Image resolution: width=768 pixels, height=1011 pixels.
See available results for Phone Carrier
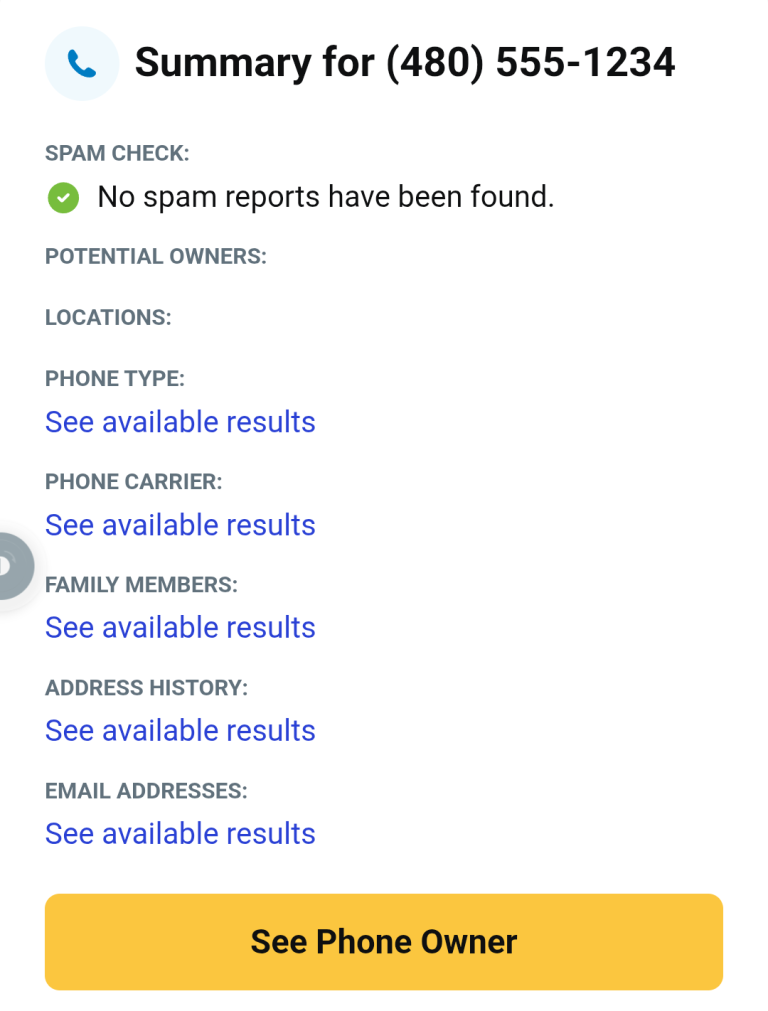(180, 525)
